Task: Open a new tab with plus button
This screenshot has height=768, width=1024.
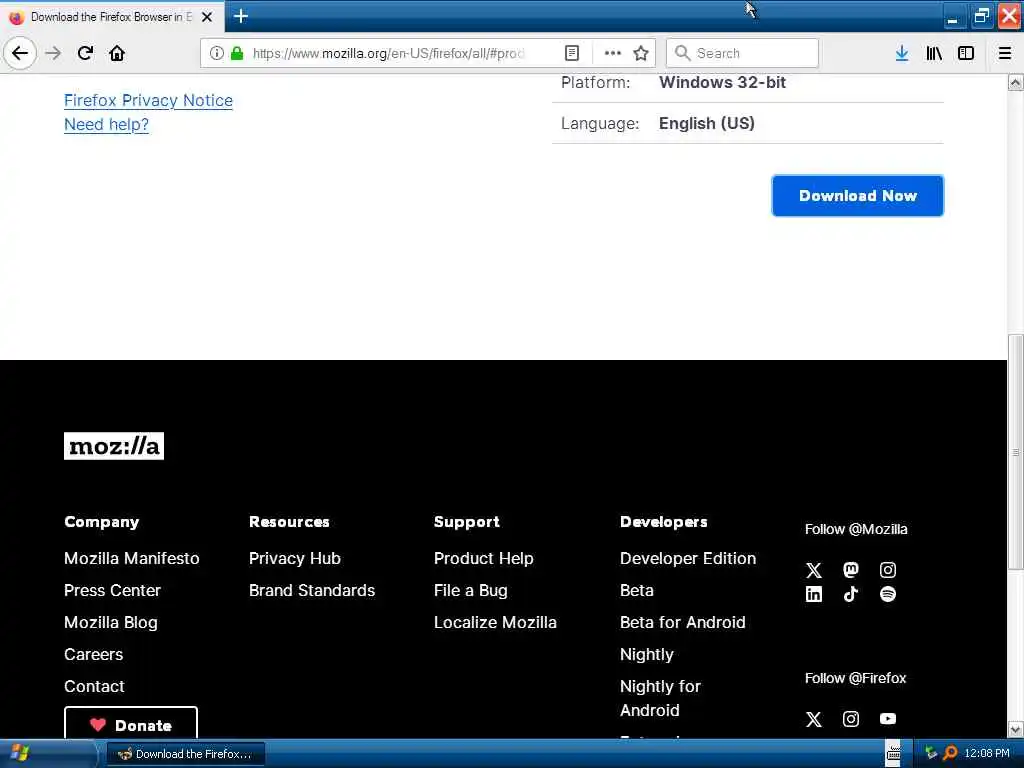Action: [241, 16]
